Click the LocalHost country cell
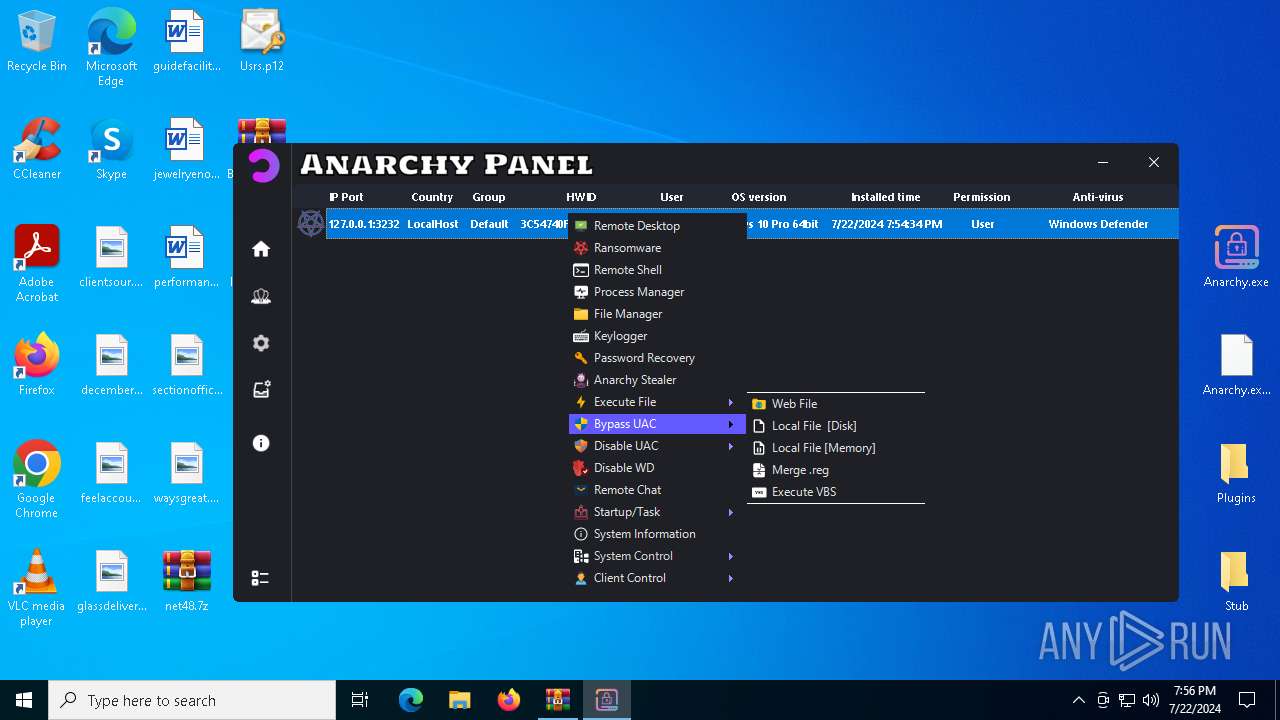Screen dimensions: 1280x720 coord(433,224)
